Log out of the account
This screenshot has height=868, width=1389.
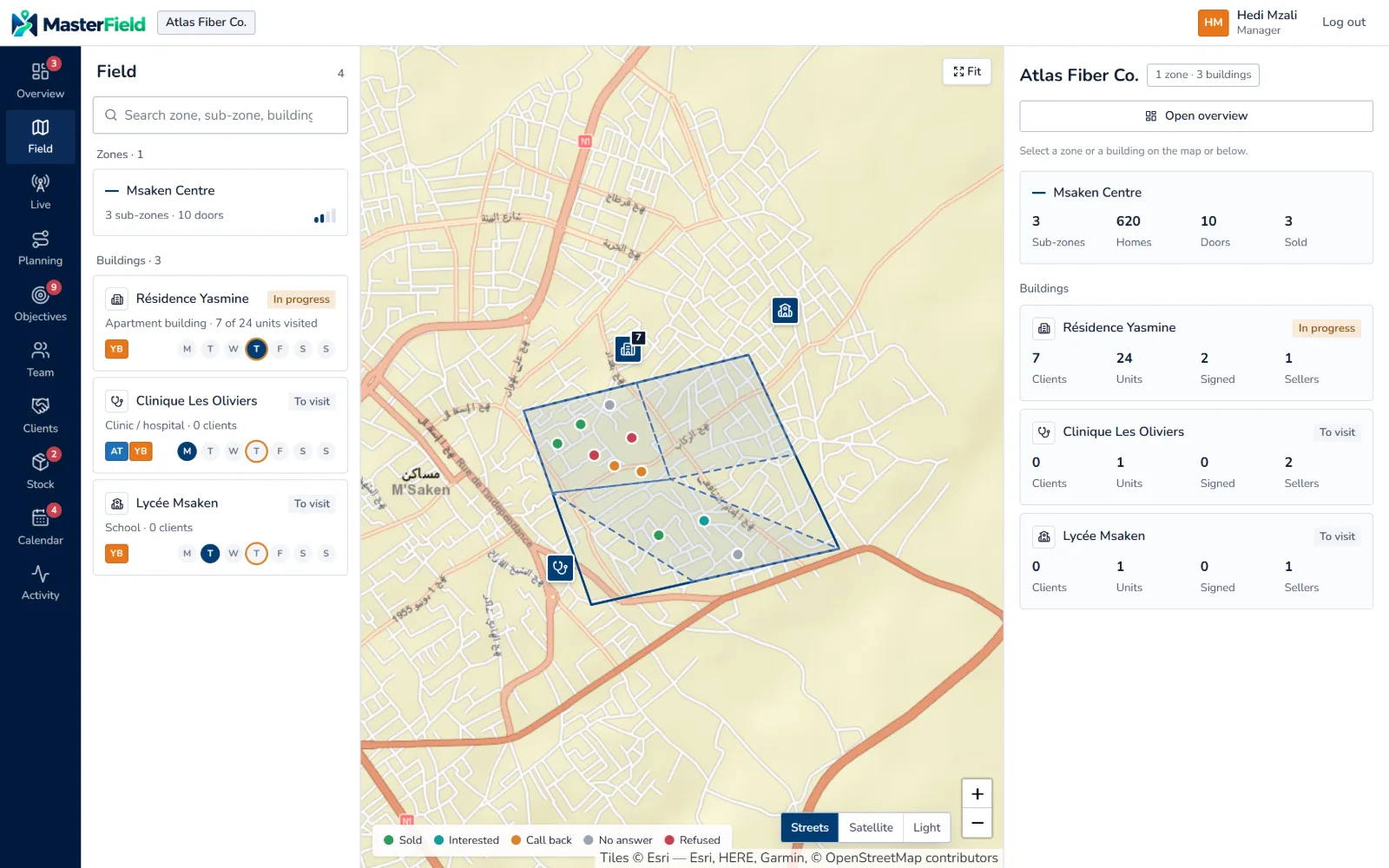1343,23
